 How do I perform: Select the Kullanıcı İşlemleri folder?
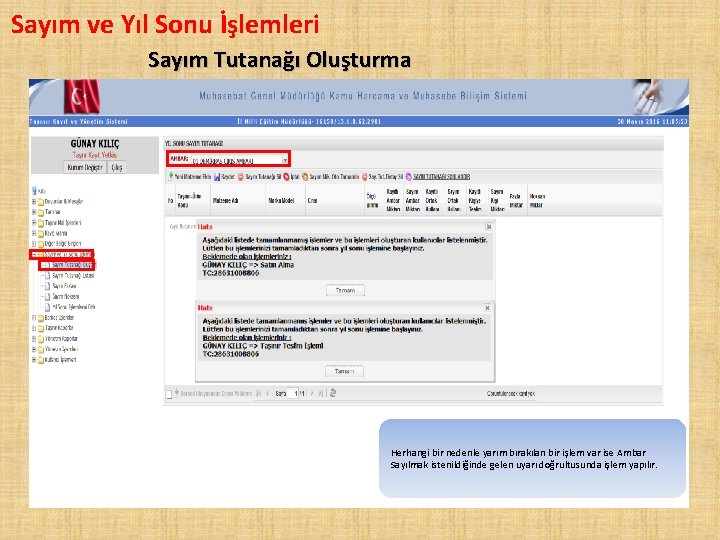click(60, 360)
